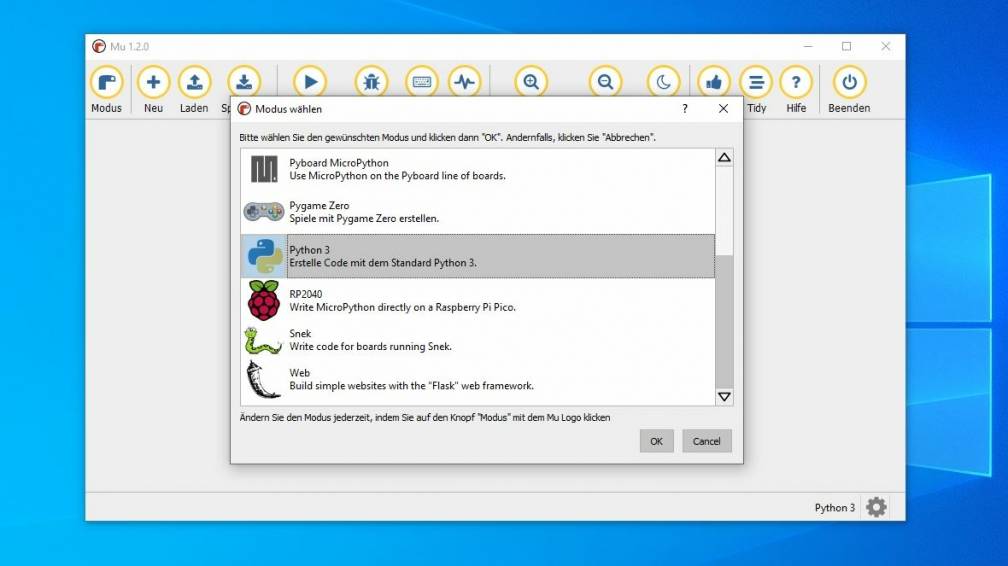Tidy the code with Tidy button
The height and width of the screenshot is (566, 1008).
pos(756,83)
